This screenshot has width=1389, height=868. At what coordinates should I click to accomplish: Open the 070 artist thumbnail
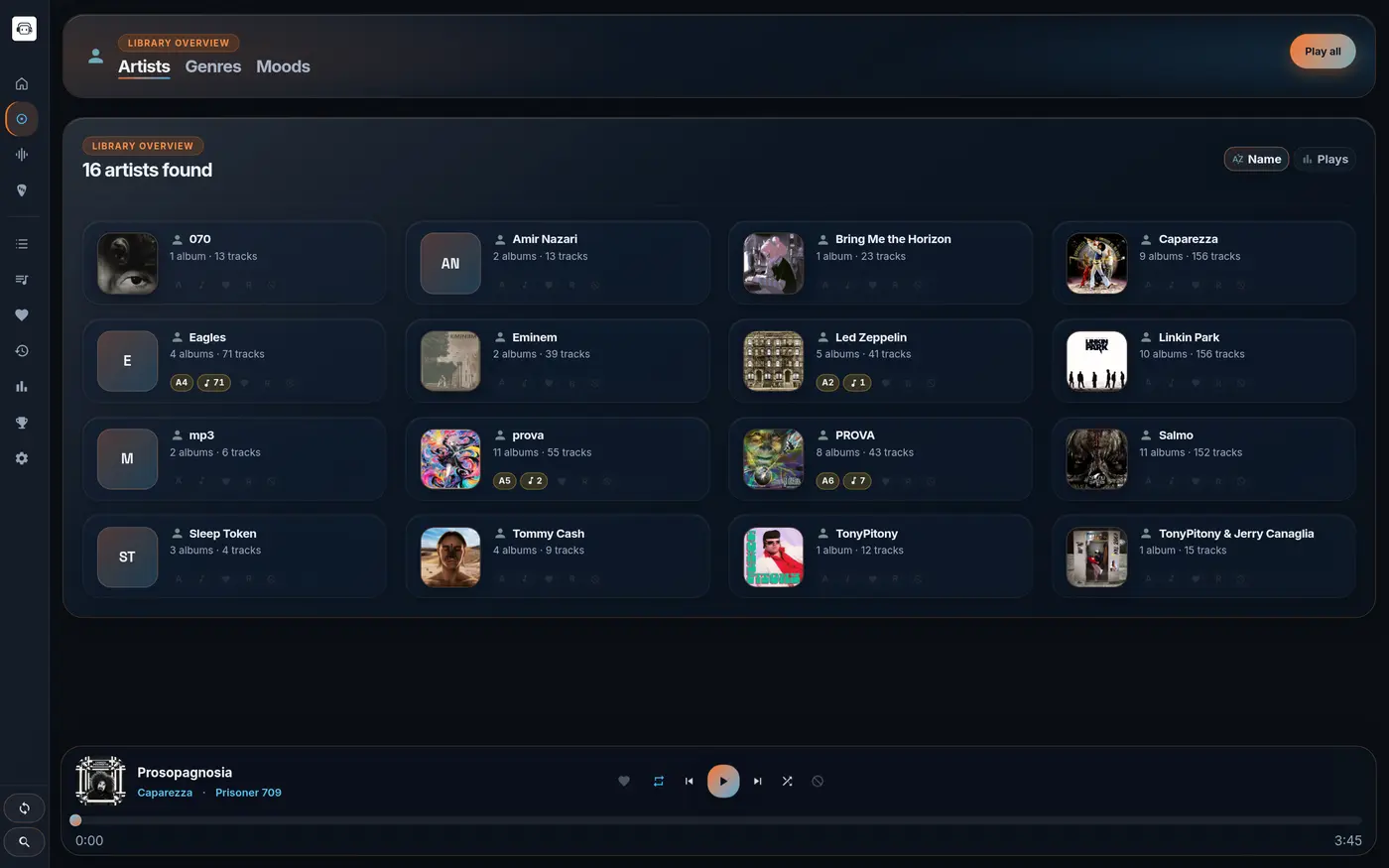click(x=127, y=263)
